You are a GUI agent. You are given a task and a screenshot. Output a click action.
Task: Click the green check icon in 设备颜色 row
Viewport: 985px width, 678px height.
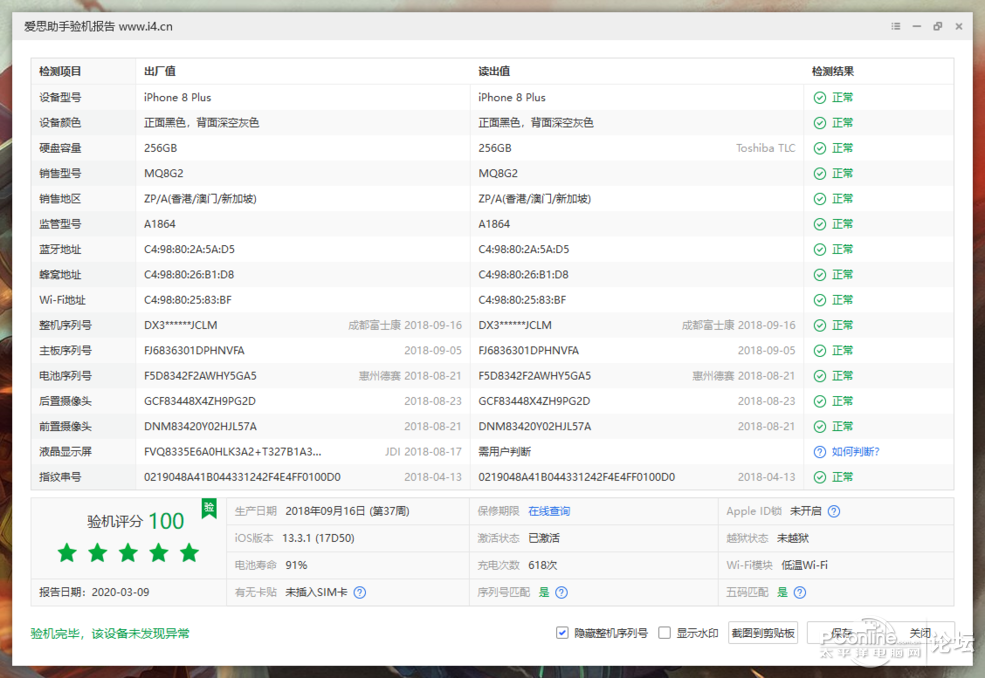(x=820, y=123)
